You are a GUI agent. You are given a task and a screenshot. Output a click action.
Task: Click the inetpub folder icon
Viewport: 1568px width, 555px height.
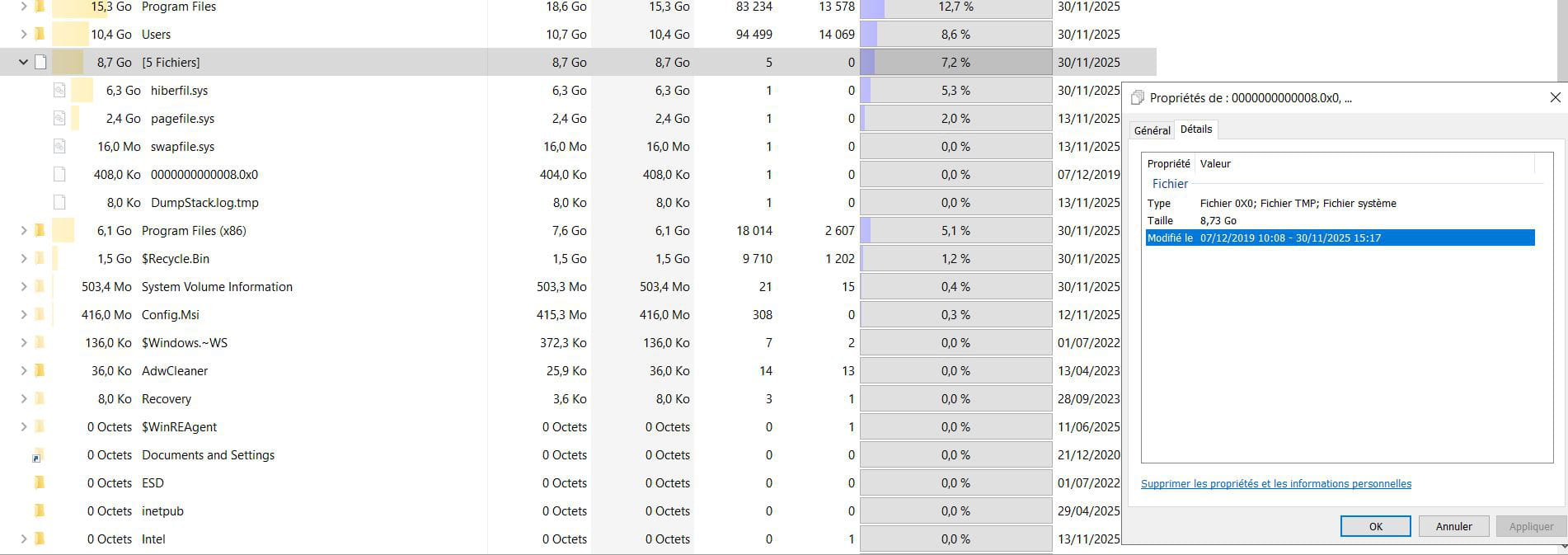coord(39,511)
